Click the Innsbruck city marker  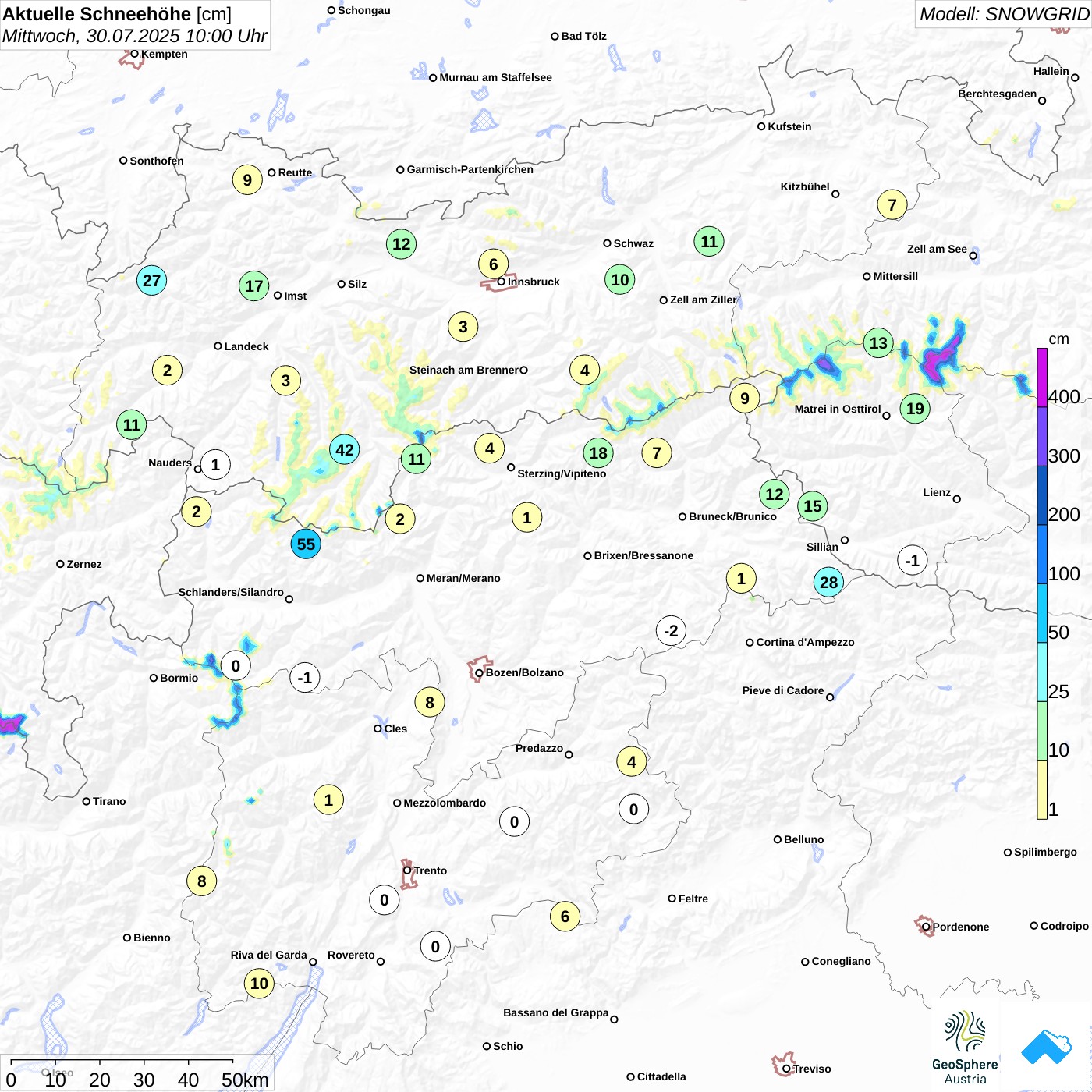(502, 282)
